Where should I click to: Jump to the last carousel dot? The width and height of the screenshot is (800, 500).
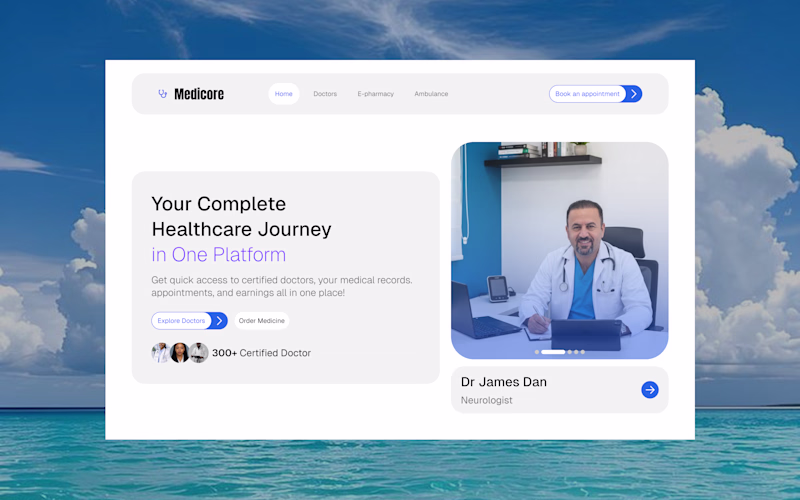[x=583, y=352]
